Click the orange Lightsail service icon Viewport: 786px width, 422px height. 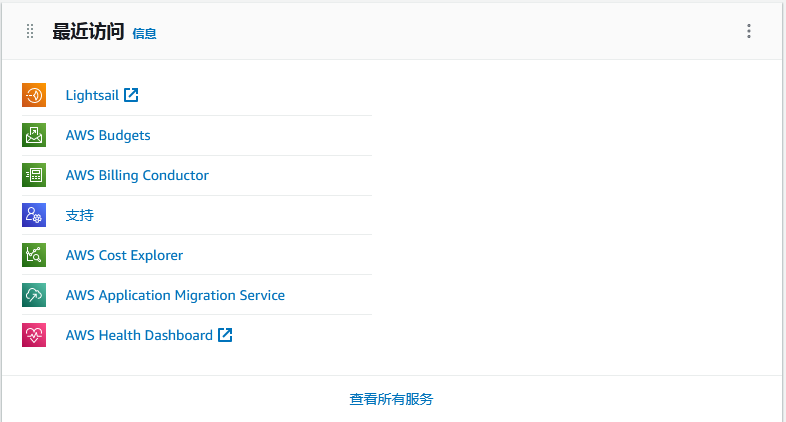point(34,95)
